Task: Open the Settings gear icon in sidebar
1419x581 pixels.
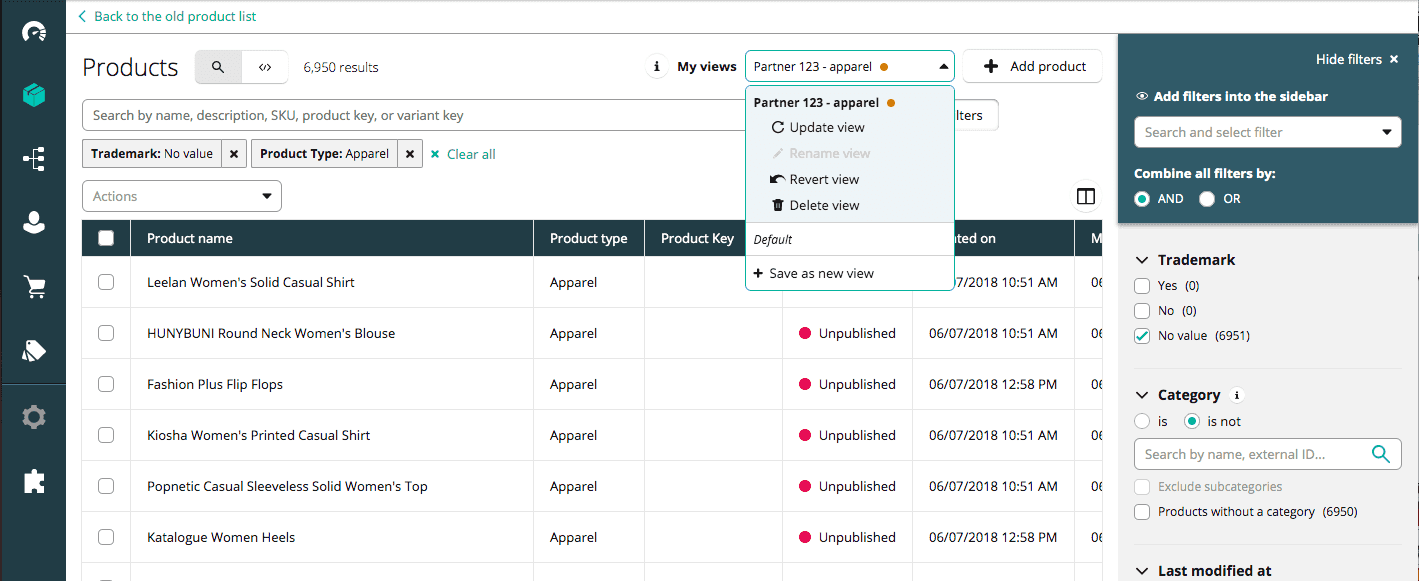Action: pos(34,417)
